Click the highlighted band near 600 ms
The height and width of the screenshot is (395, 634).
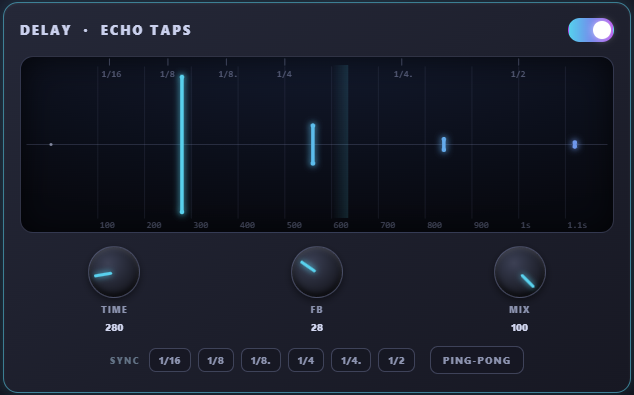pyautogui.click(x=340, y=142)
